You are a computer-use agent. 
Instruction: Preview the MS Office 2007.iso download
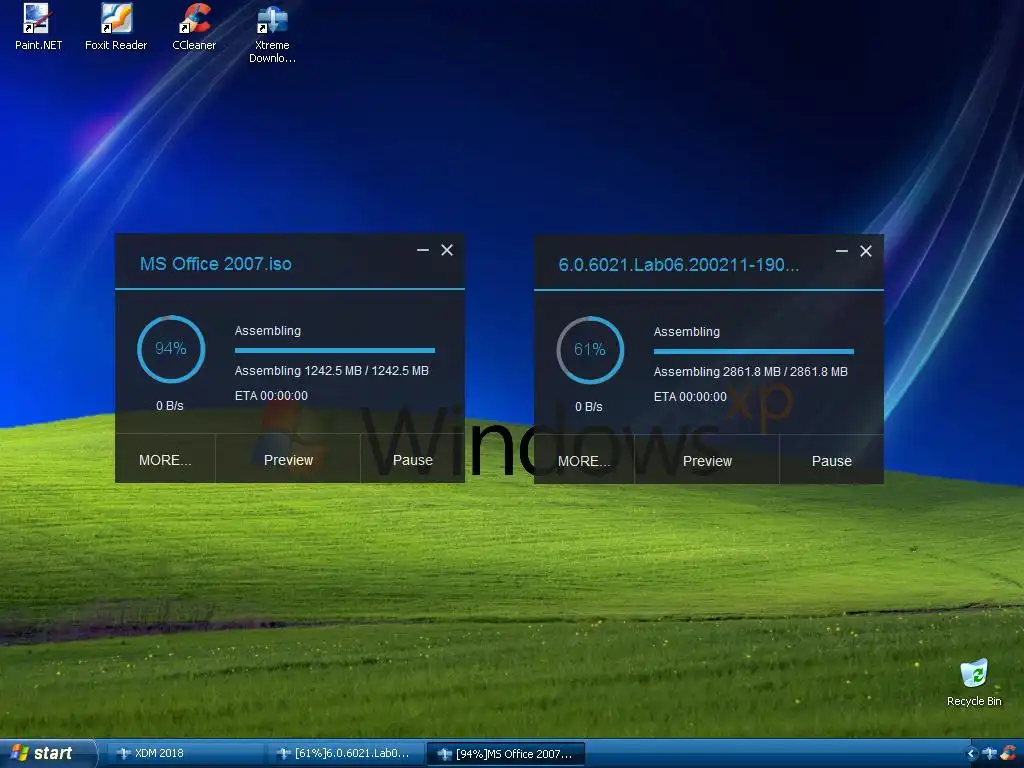(288, 460)
